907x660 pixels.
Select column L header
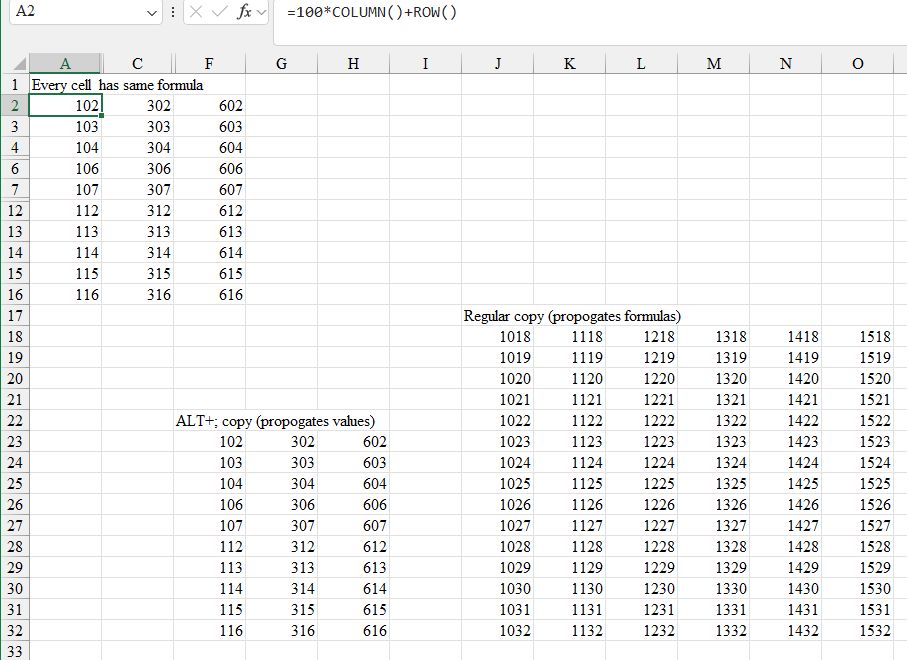point(641,64)
